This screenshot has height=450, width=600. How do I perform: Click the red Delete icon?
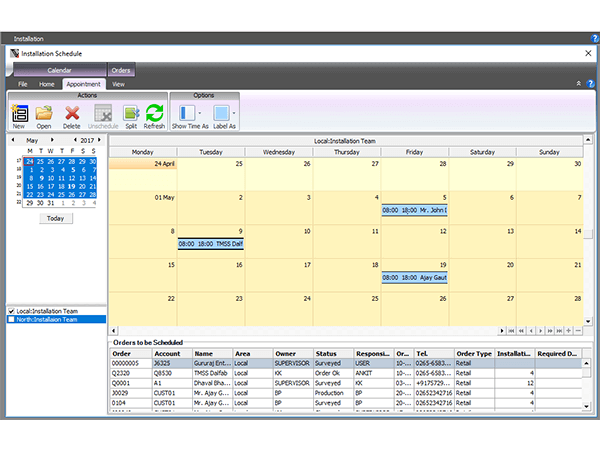(72, 115)
